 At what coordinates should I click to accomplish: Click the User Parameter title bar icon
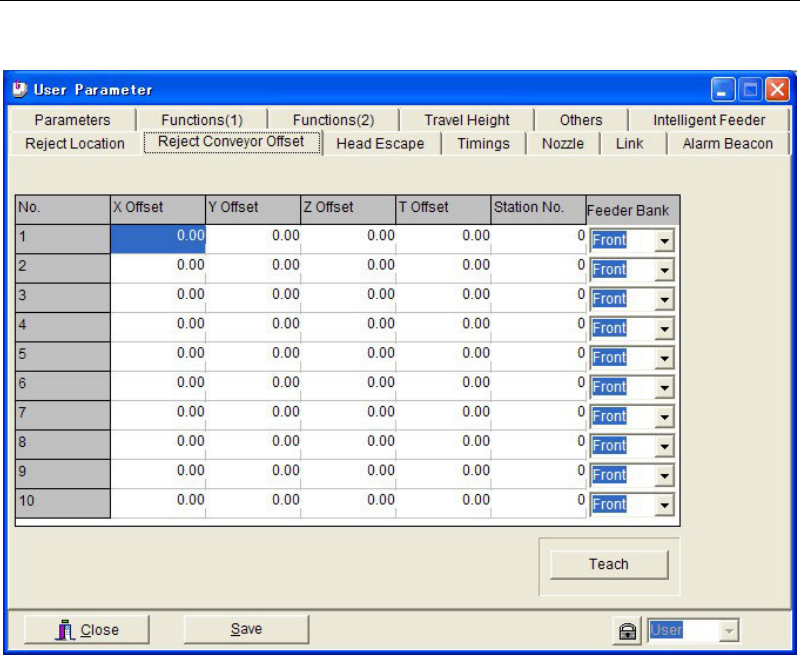(20, 90)
